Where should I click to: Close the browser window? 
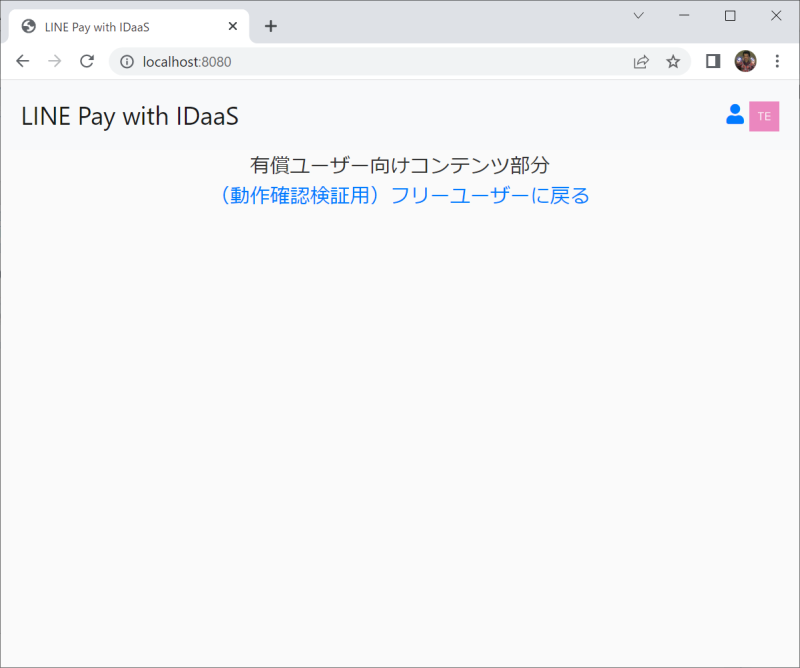776,16
